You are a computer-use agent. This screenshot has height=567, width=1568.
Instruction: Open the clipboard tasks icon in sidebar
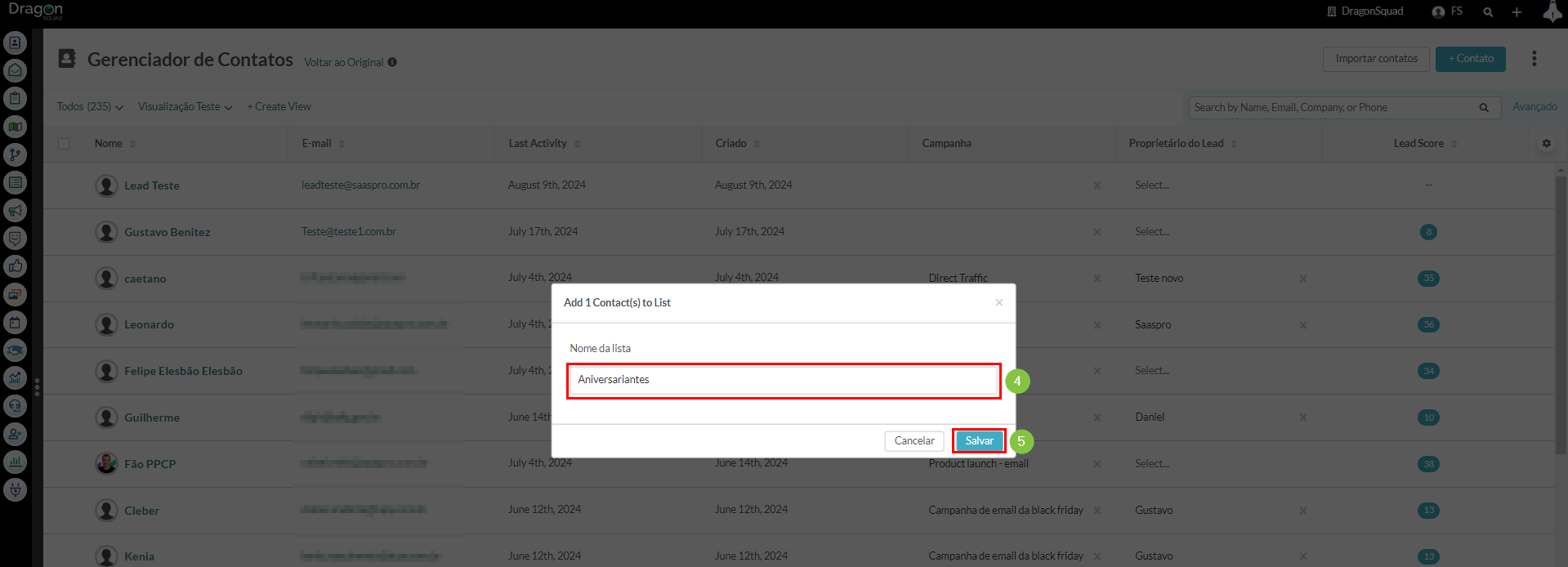point(15,98)
